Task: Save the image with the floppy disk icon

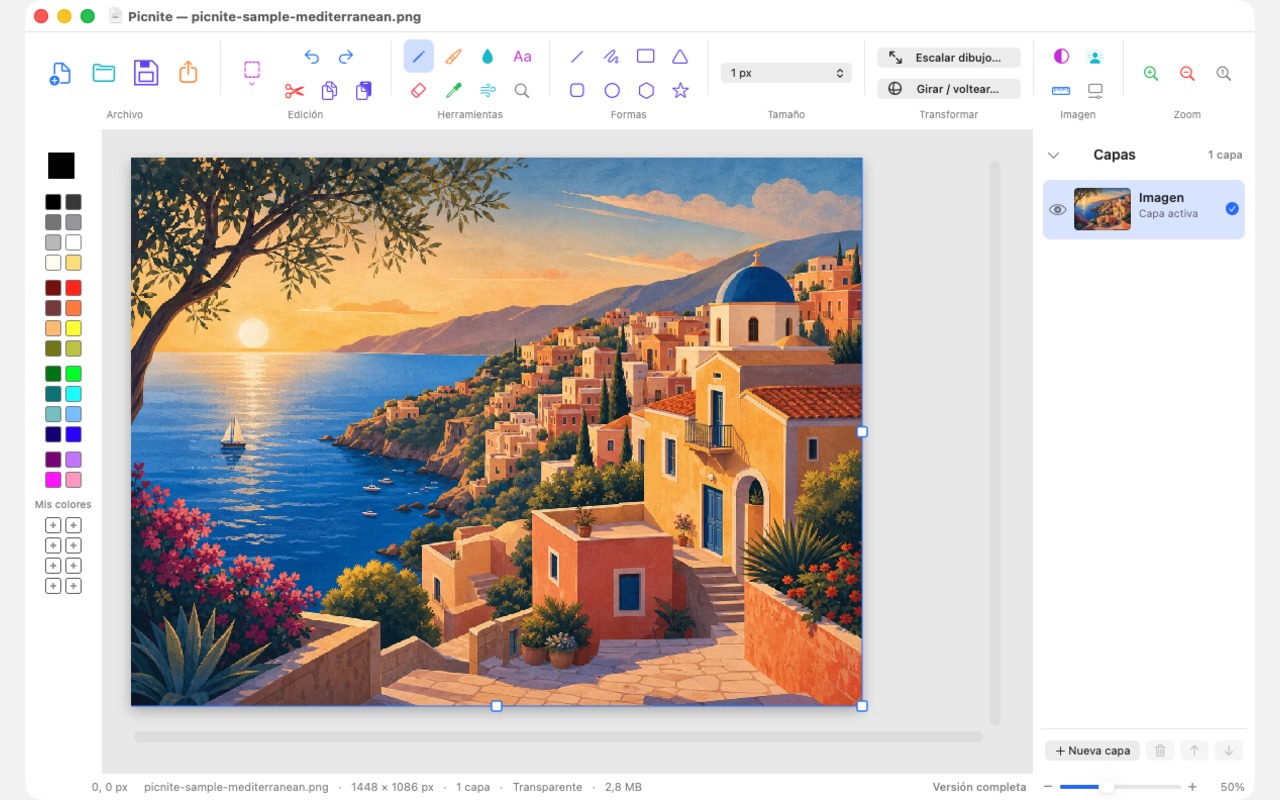Action: pyautogui.click(x=146, y=73)
